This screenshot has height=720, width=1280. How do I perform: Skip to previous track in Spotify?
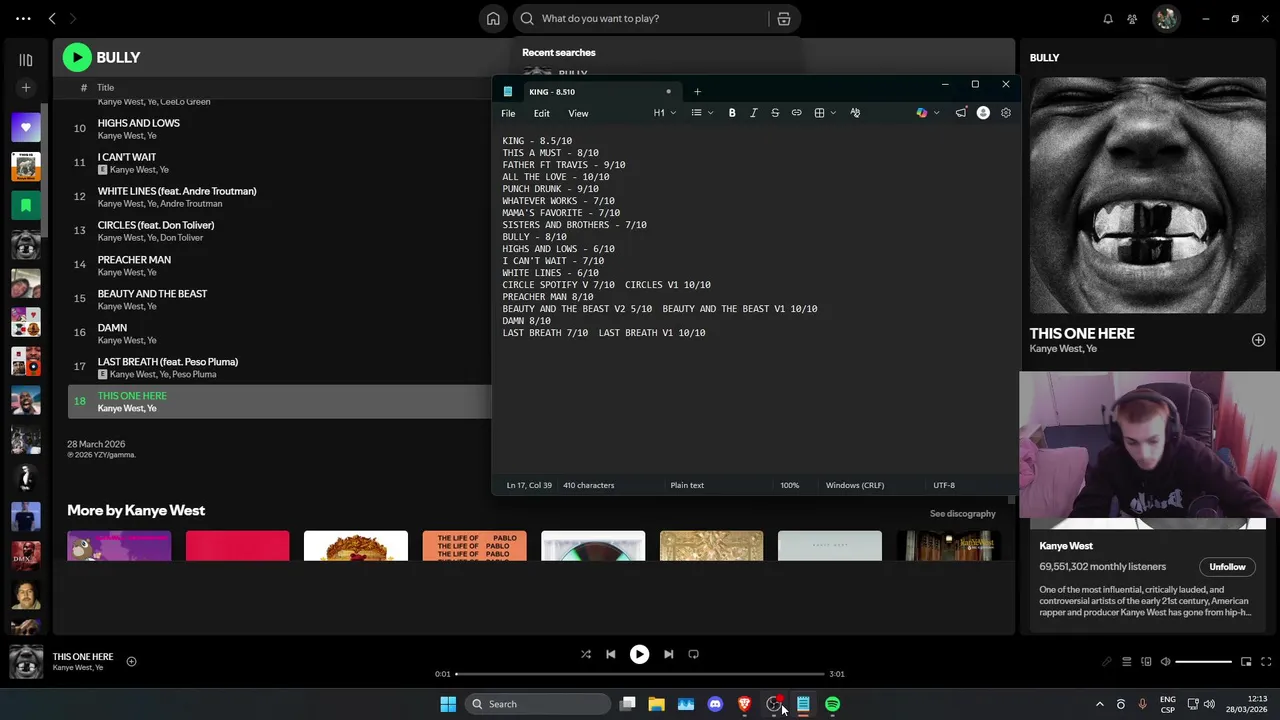tap(611, 654)
